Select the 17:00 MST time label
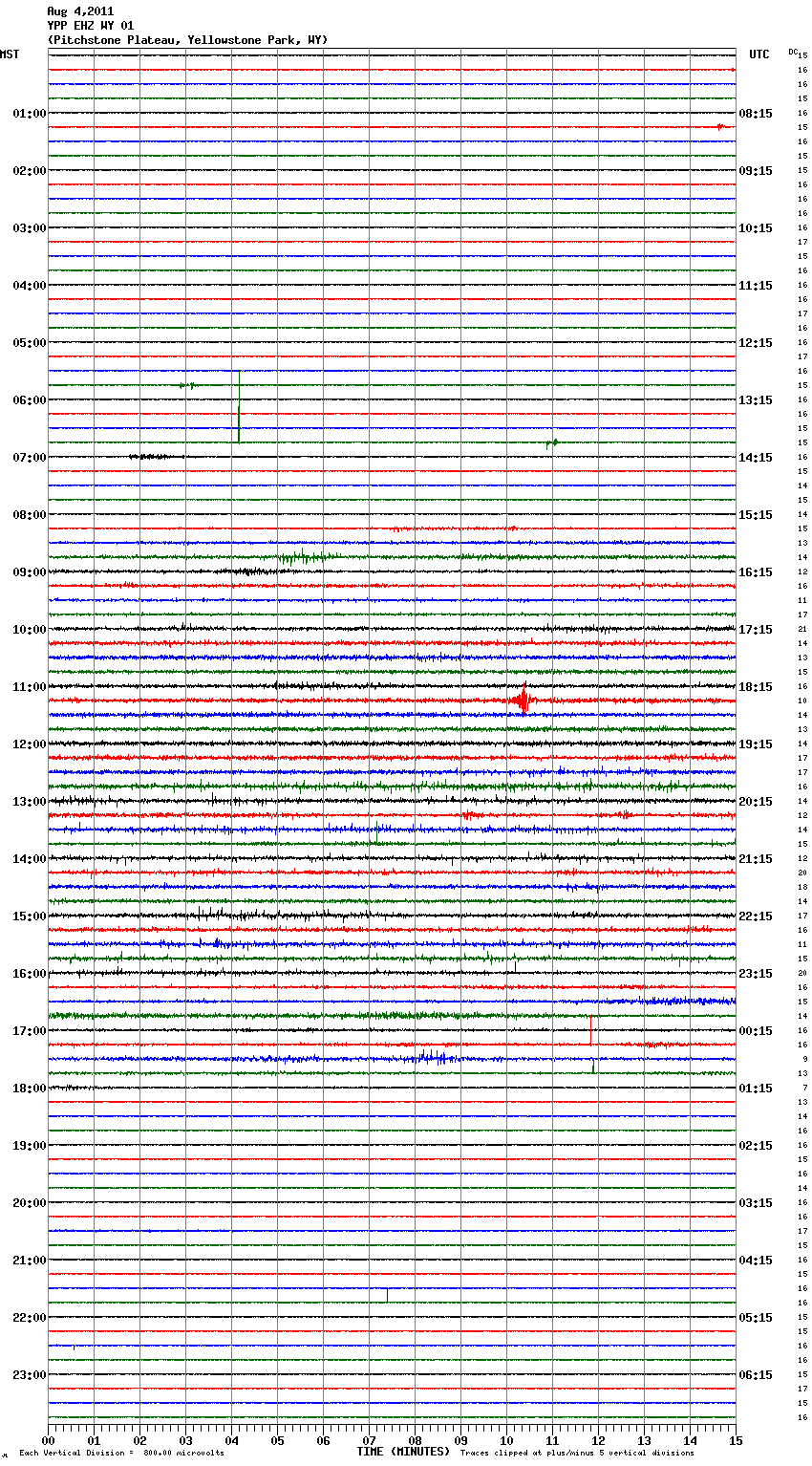This screenshot has width=812, height=1466. (x=30, y=1031)
